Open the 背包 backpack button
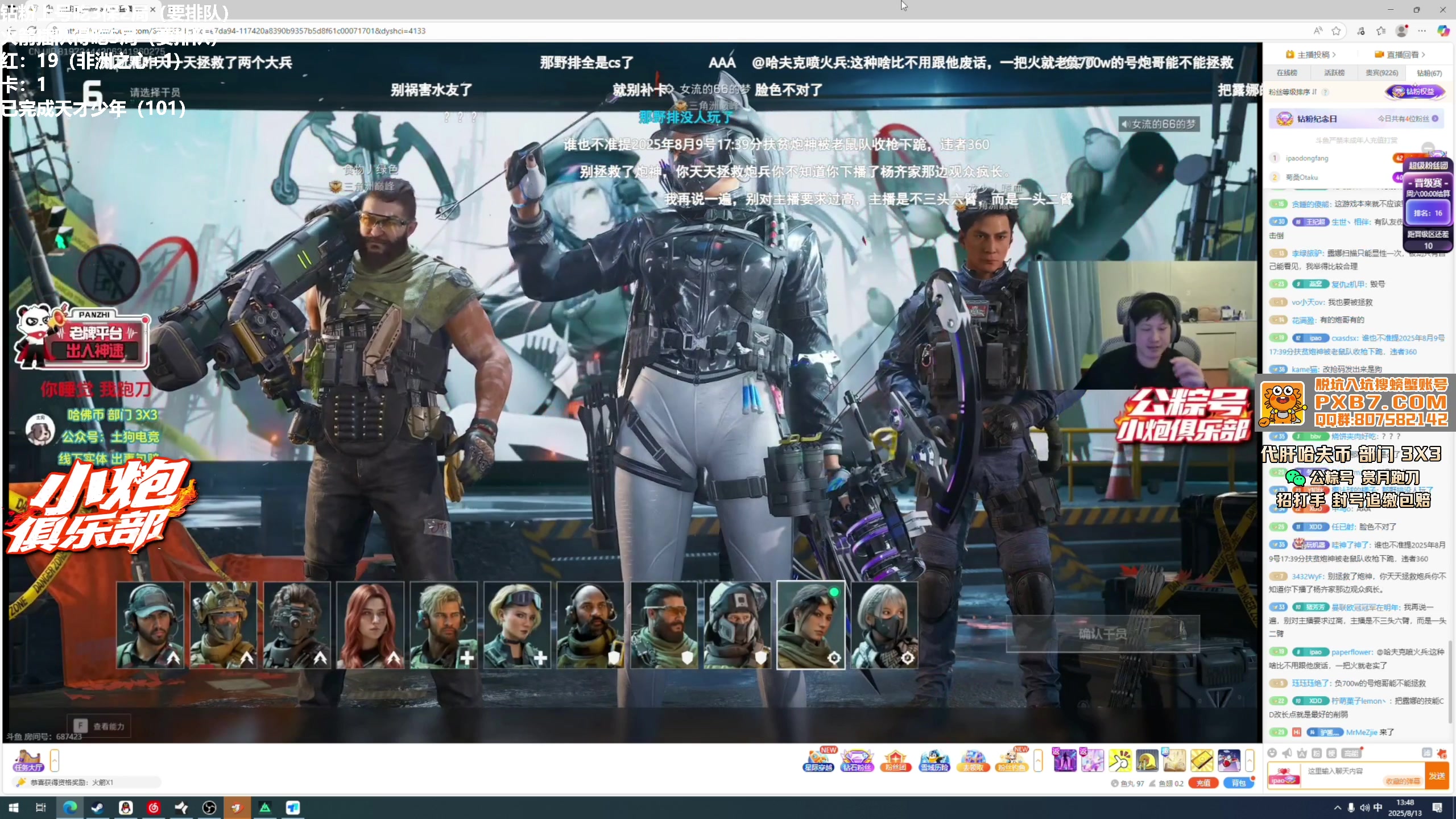The height and width of the screenshot is (819, 1456). click(x=1238, y=783)
